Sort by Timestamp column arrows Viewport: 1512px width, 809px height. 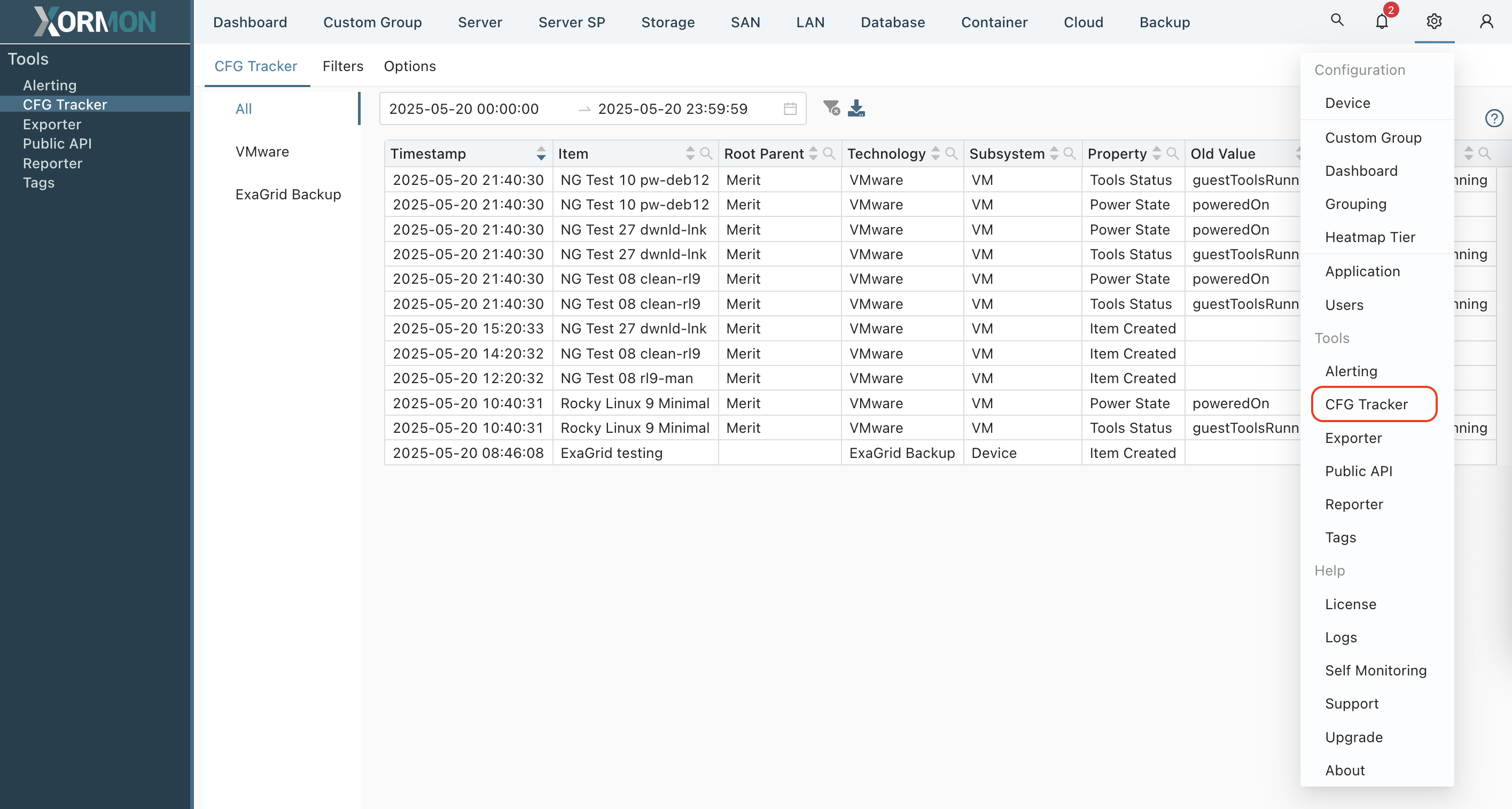point(541,154)
